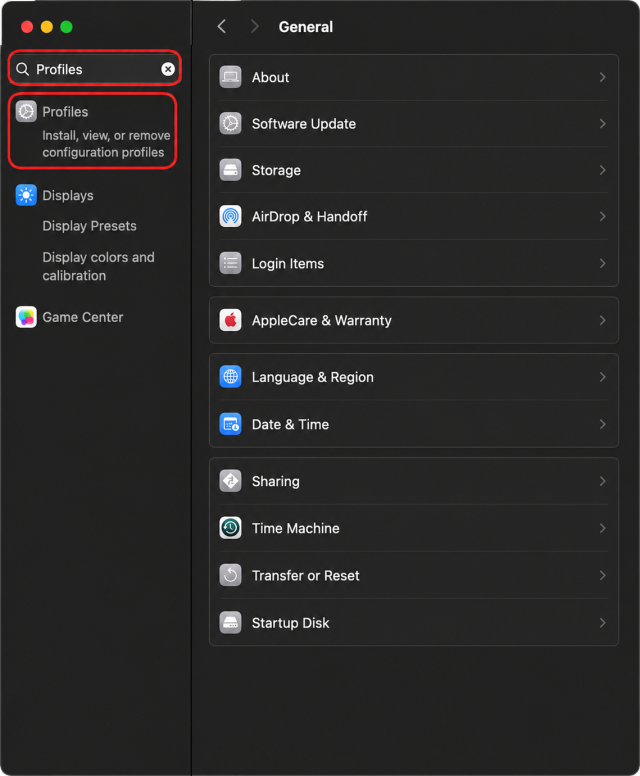
Task: Click the Software Update gear icon
Action: [230, 123]
